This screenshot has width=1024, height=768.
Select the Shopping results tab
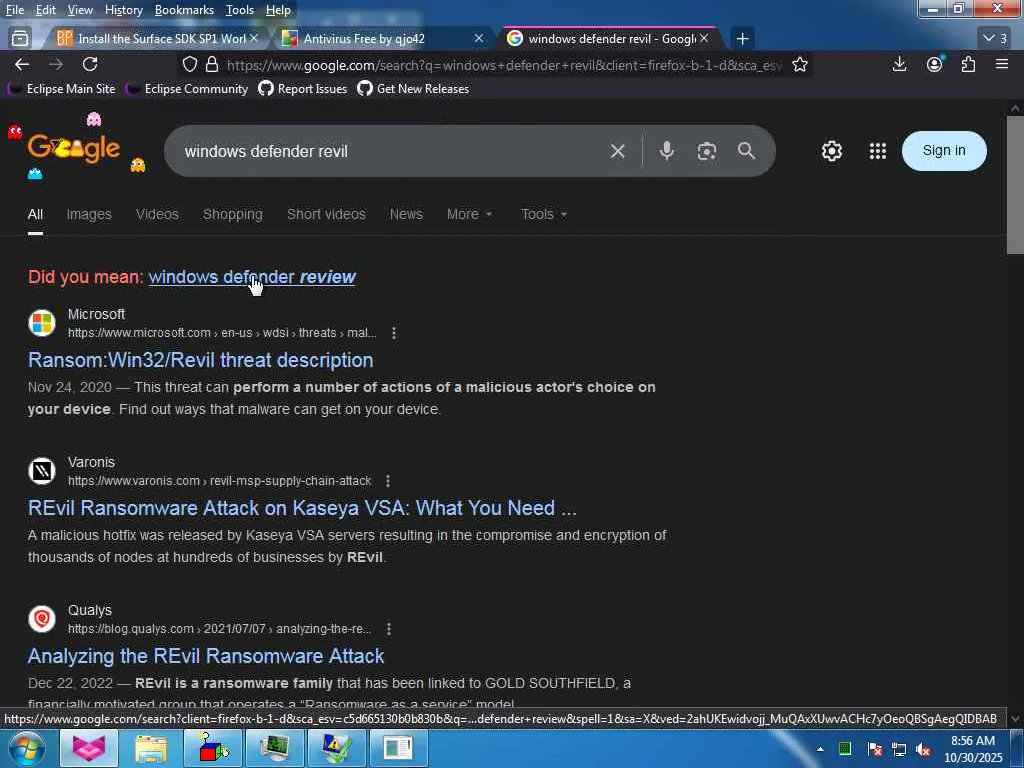tap(232, 214)
